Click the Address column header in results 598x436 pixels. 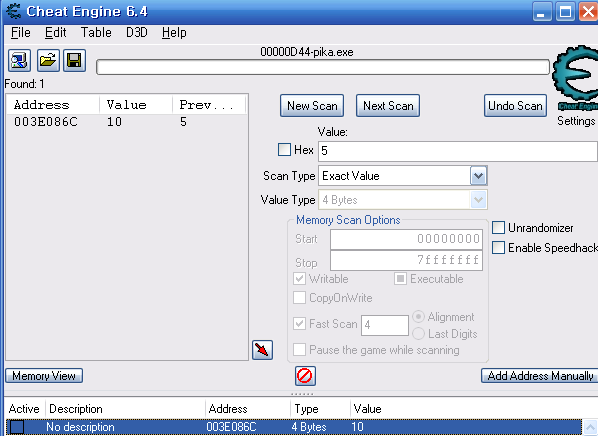coord(53,105)
